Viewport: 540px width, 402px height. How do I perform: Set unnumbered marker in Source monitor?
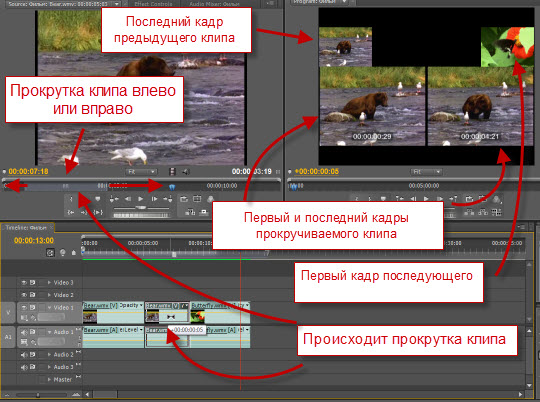point(97,199)
